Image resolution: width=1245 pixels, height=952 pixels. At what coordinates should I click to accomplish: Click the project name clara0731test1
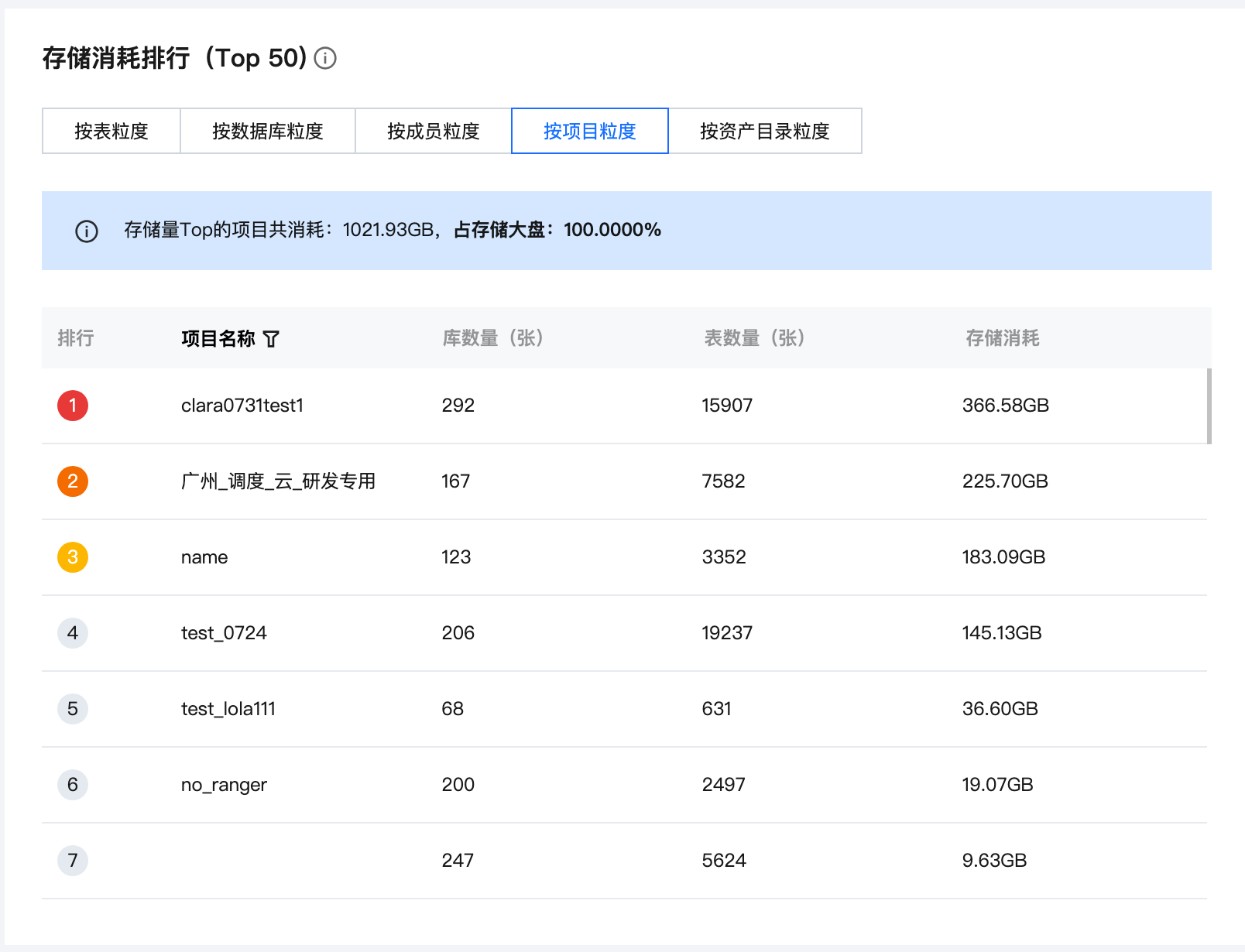coord(242,406)
